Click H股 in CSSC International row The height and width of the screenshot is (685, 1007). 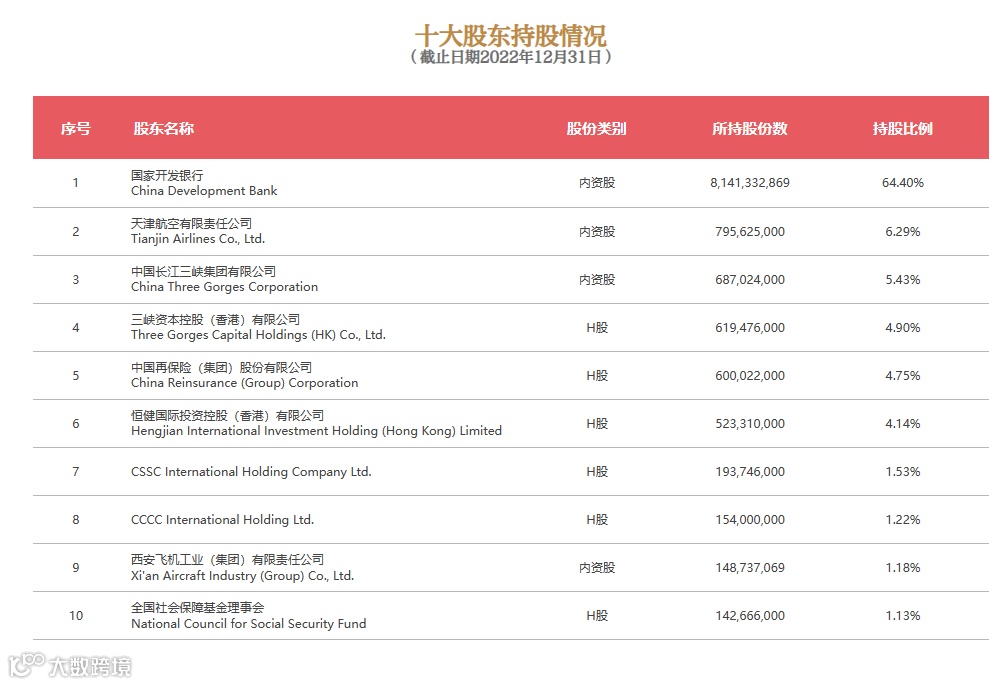coord(597,472)
